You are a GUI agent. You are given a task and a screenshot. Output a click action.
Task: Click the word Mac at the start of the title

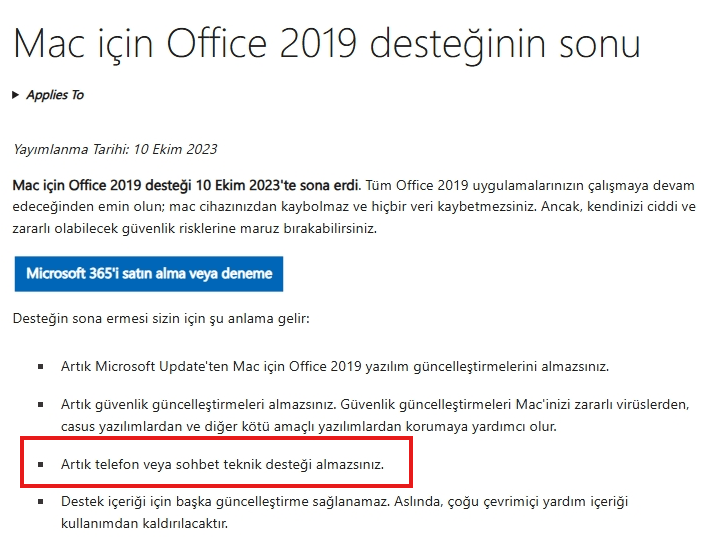tap(49, 44)
